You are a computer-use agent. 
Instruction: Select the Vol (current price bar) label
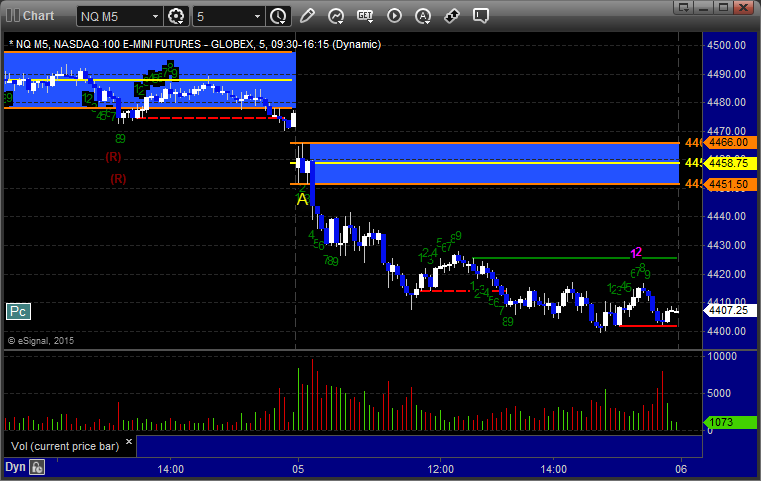tap(65, 446)
